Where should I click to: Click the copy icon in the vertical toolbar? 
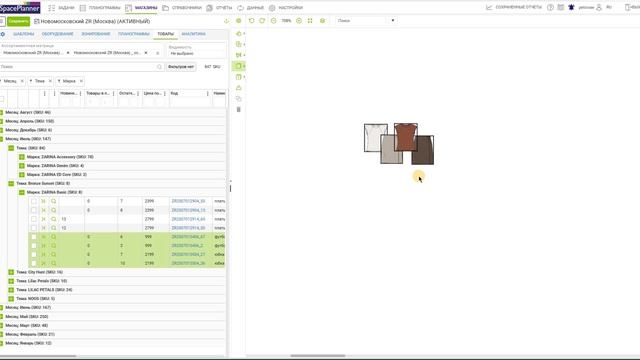pyautogui.click(x=239, y=99)
